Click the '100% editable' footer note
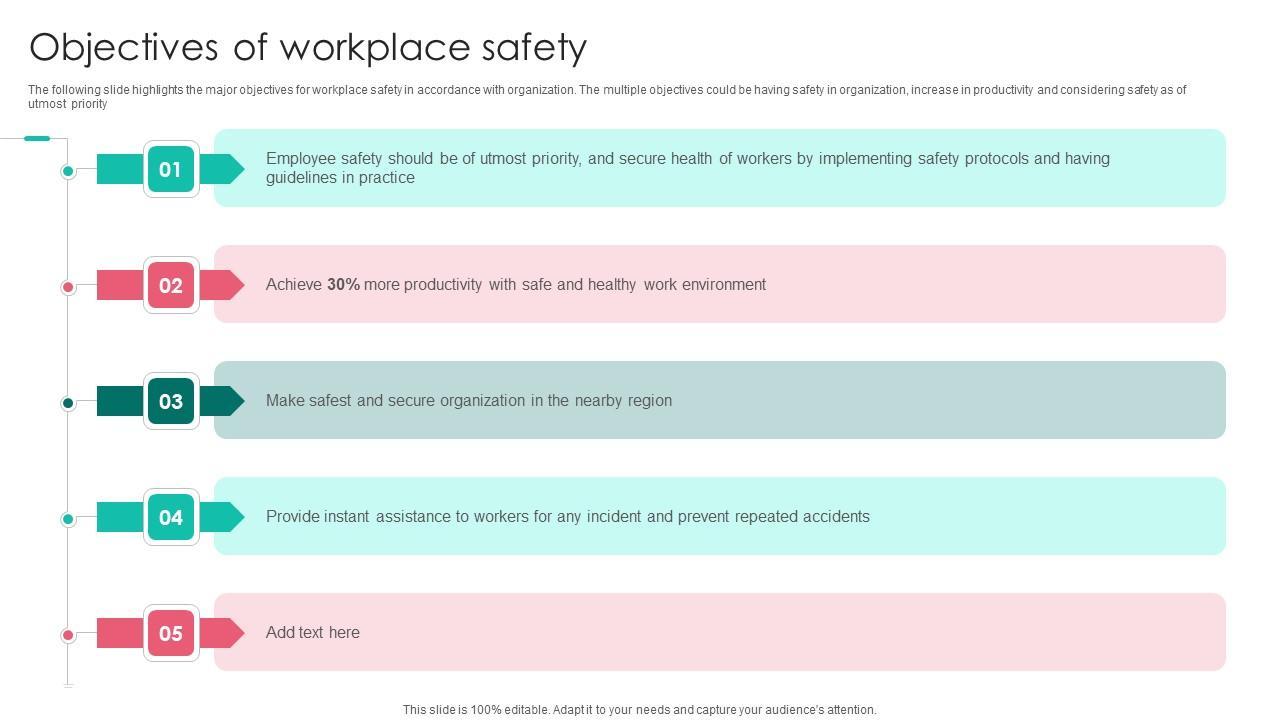 coord(639,710)
